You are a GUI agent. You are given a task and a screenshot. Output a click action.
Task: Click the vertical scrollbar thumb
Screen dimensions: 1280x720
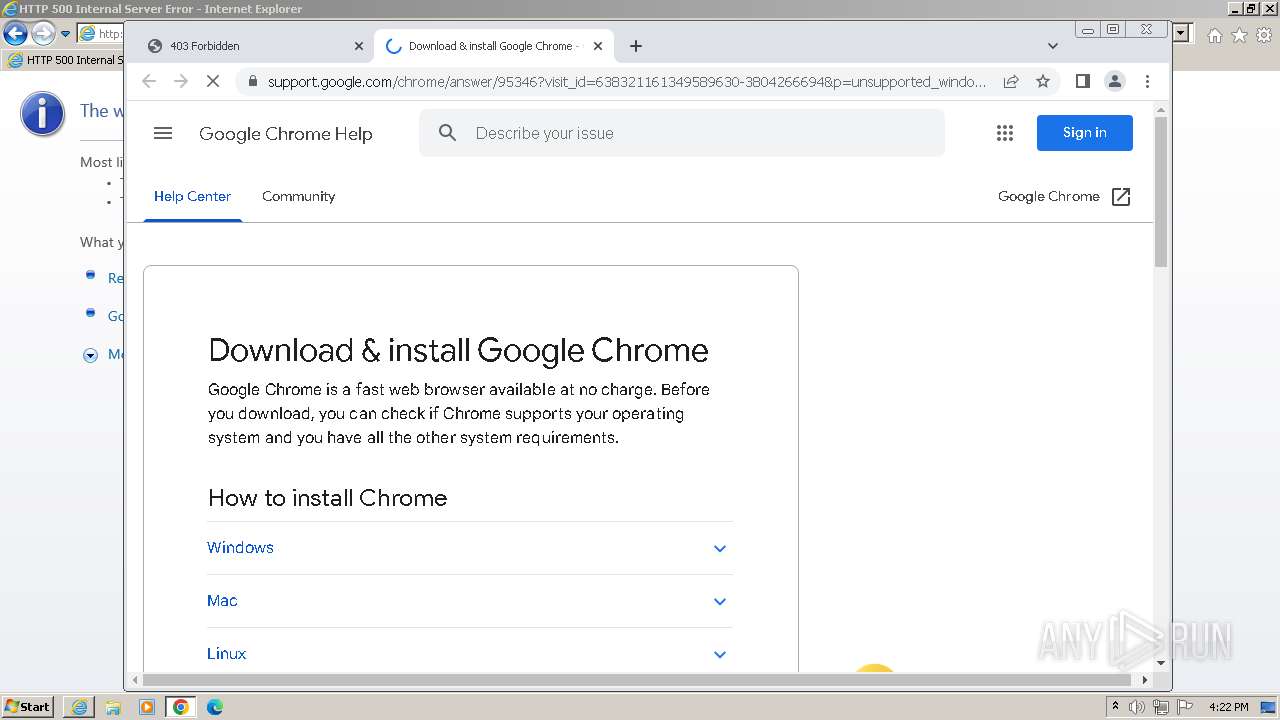[1161, 192]
